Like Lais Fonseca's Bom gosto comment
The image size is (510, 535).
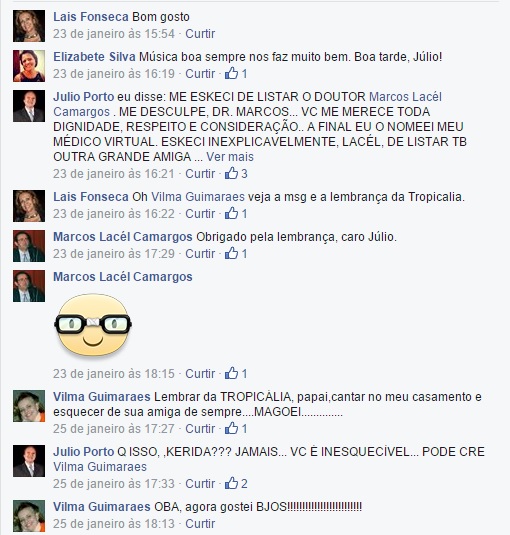(x=200, y=33)
